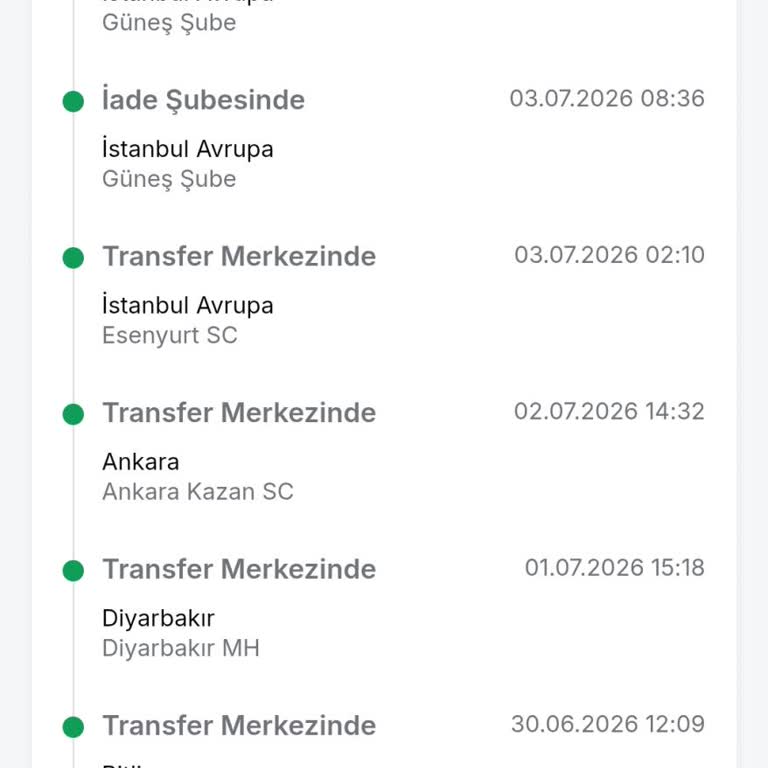Click green dot for Diyarbakır transfer entry
768x768 pixels.
point(73,571)
